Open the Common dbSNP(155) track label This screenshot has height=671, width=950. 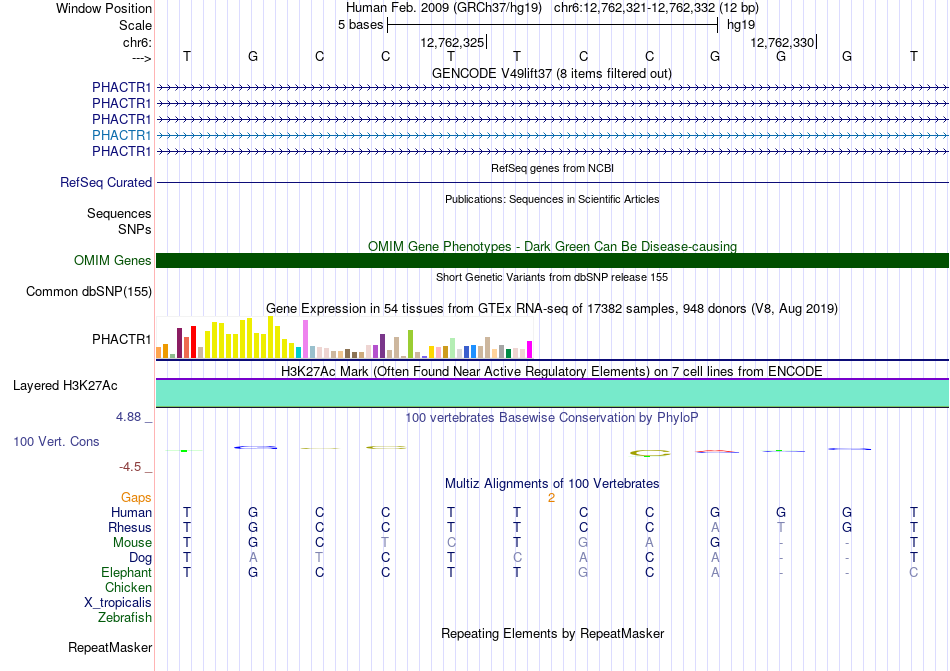coord(89,291)
